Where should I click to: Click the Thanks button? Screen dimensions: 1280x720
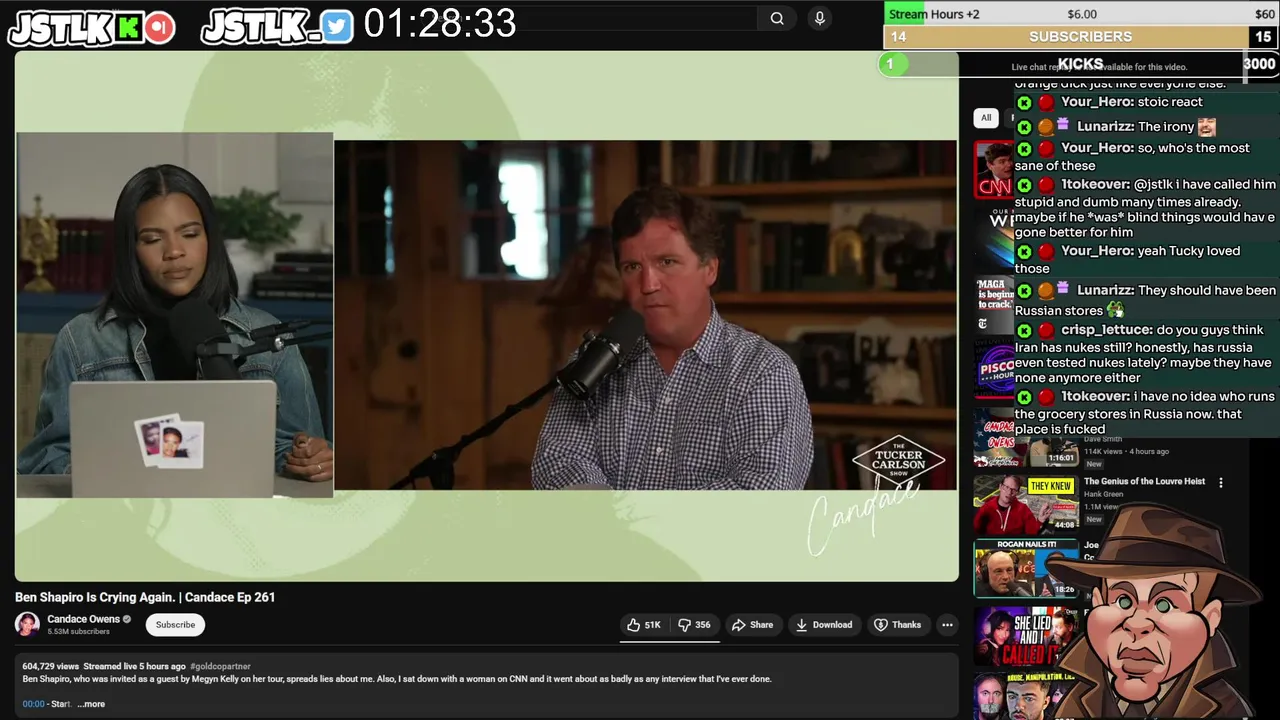pos(897,625)
